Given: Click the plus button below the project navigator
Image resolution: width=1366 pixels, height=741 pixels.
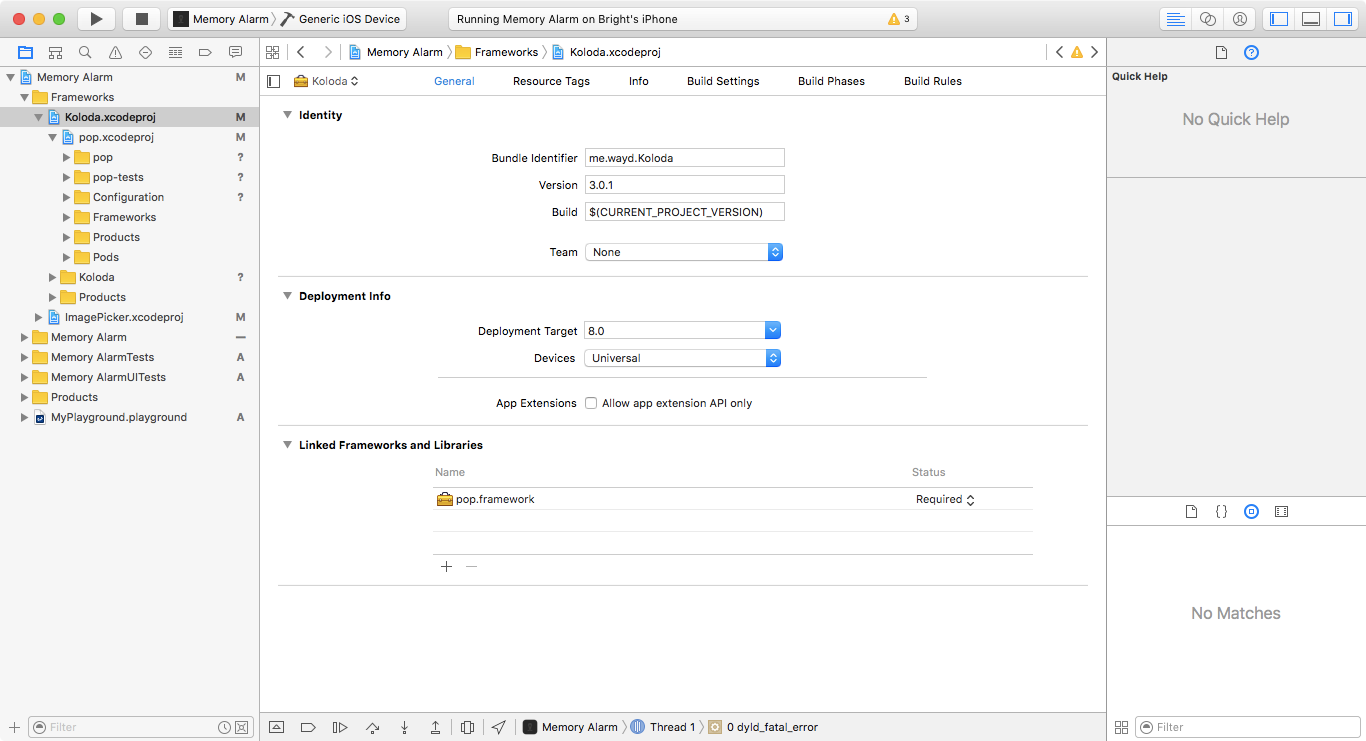Looking at the screenshot, I should point(14,727).
